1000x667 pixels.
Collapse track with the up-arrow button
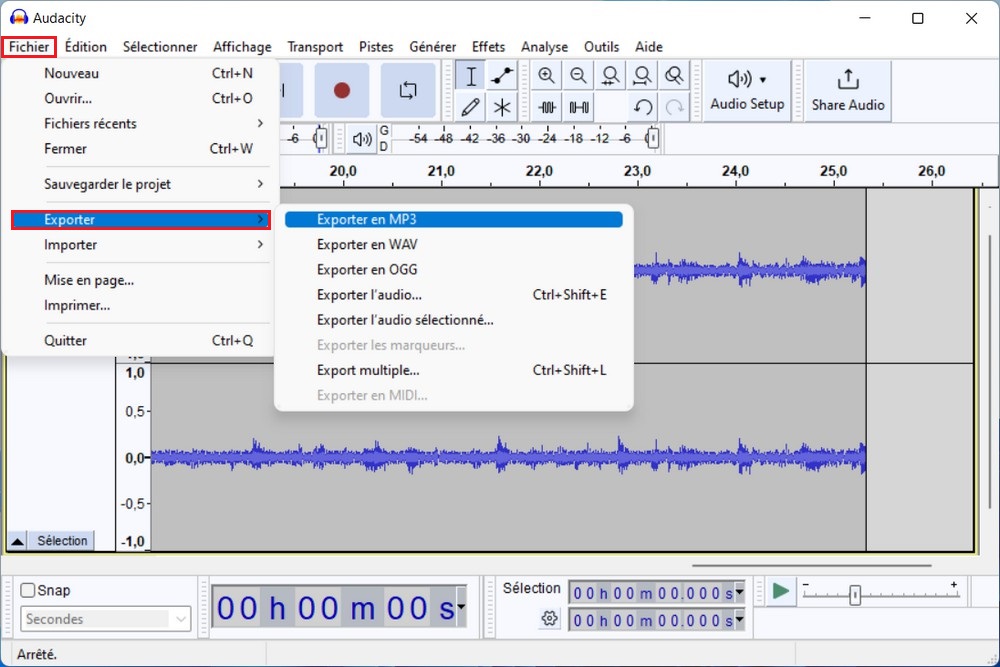[17, 541]
